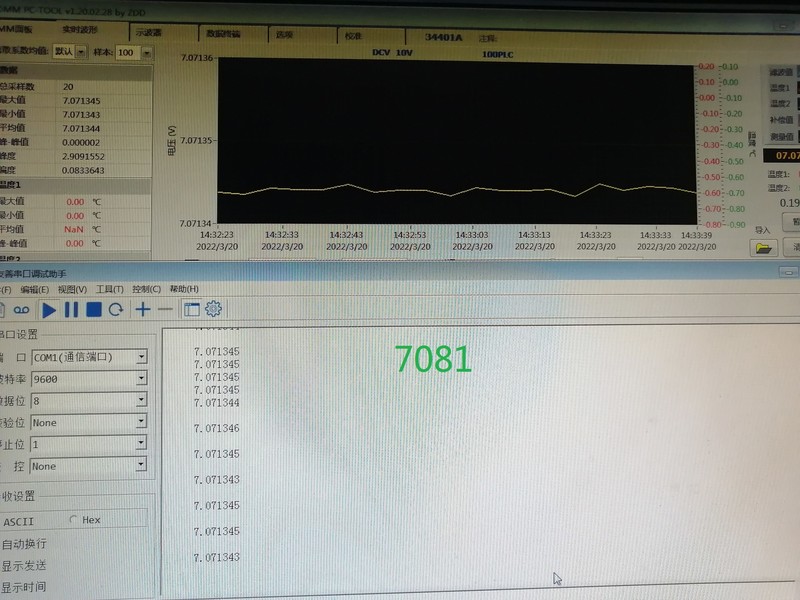The image size is (800, 600).
Task: Open the 工具(T) menu
Action: [110, 289]
